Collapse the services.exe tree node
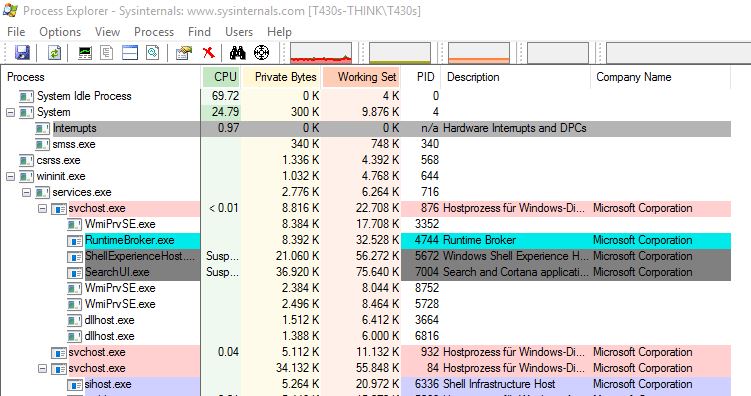 point(26,192)
